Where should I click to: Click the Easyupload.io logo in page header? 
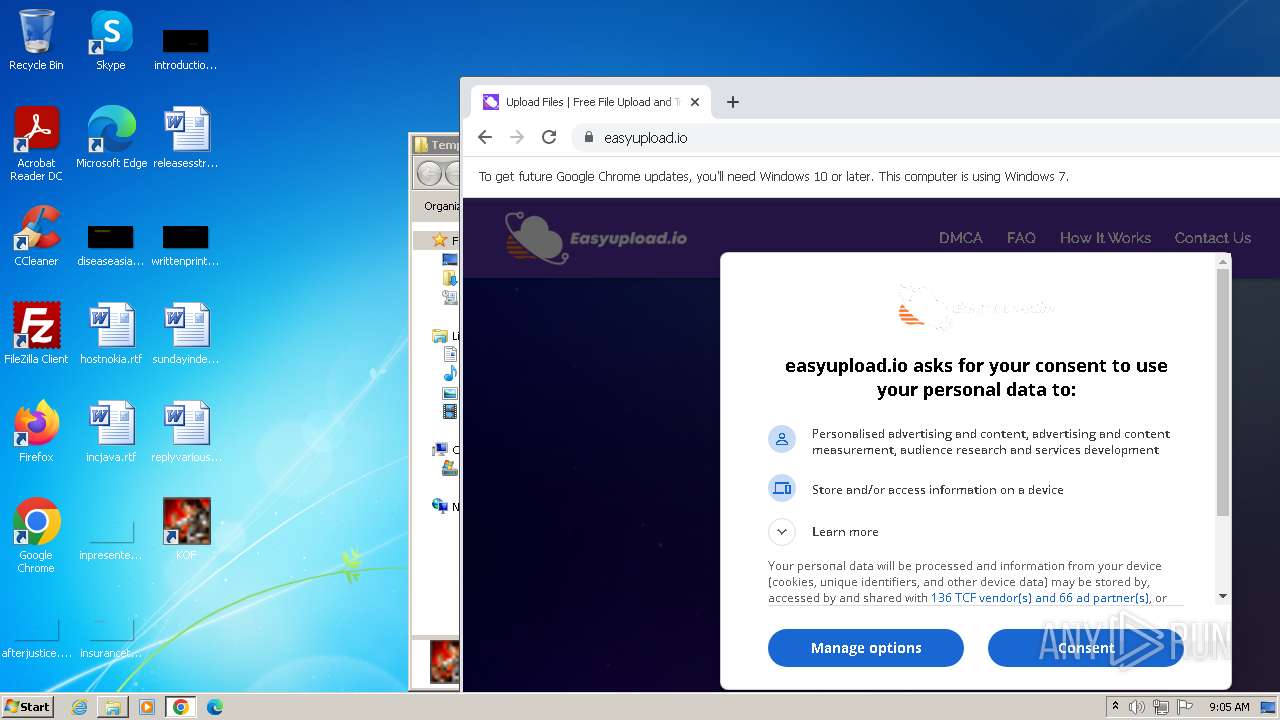(x=596, y=238)
